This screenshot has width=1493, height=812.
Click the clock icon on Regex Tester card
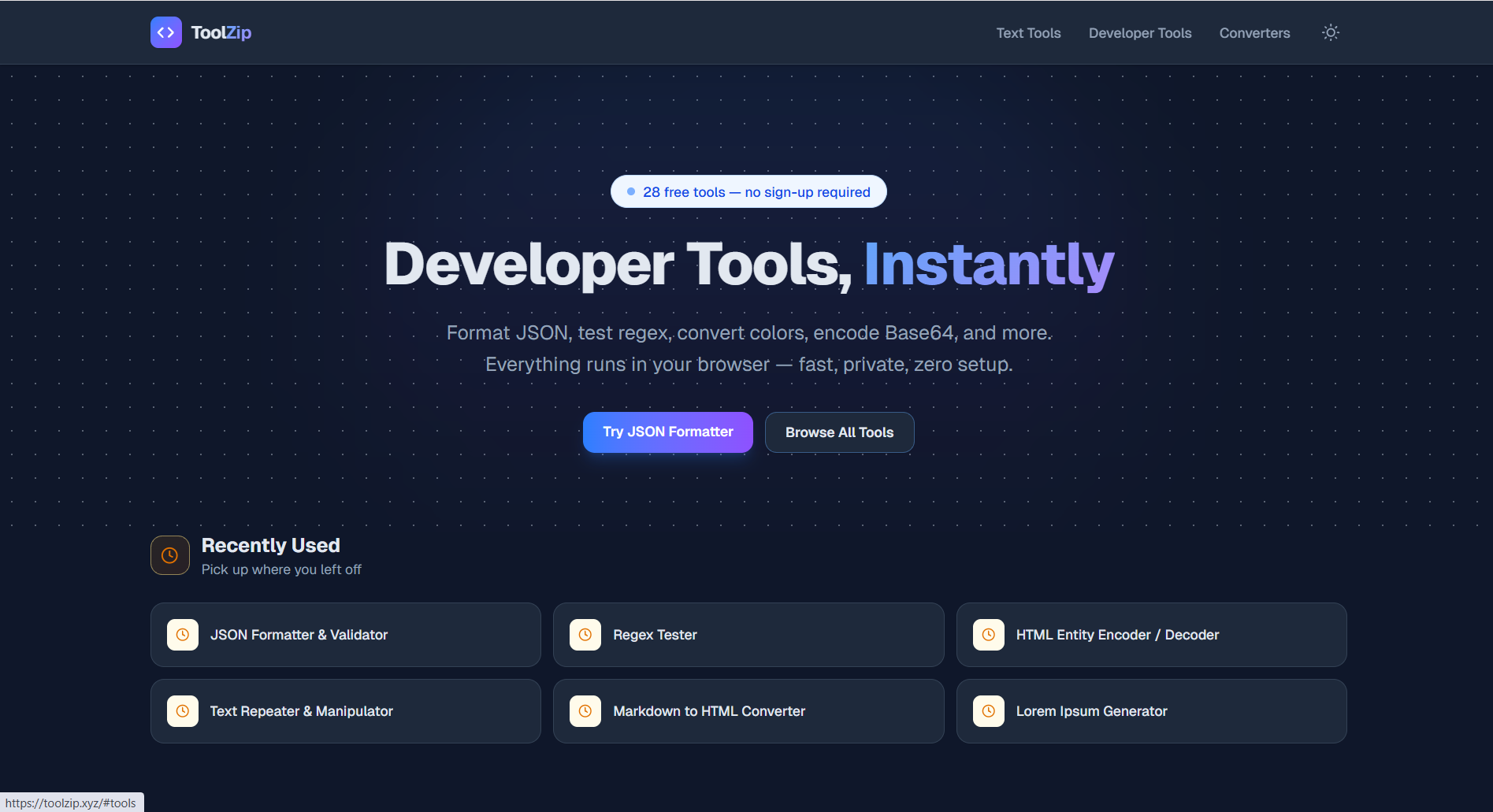[x=585, y=635]
